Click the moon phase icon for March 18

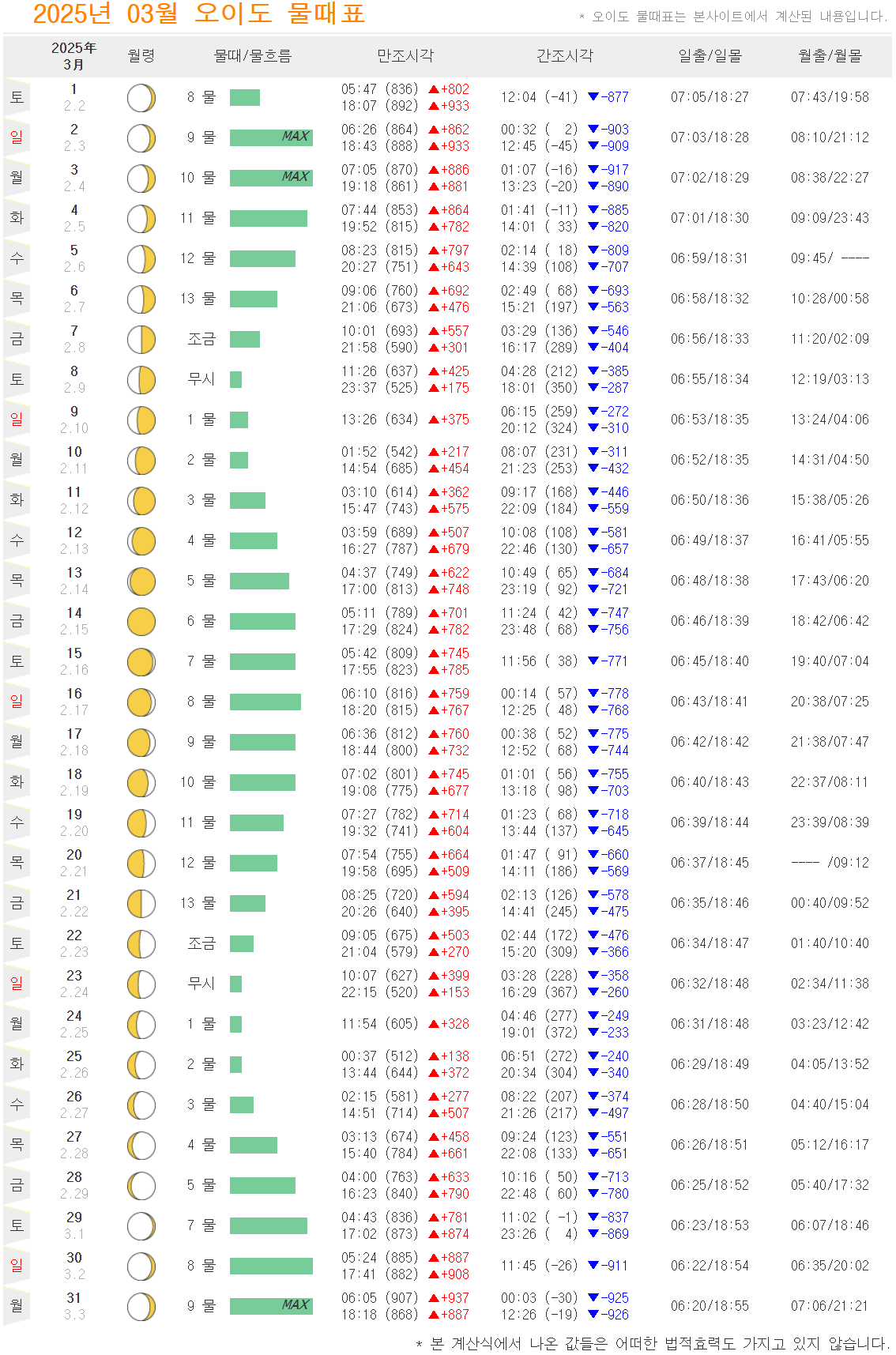click(141, 783)
